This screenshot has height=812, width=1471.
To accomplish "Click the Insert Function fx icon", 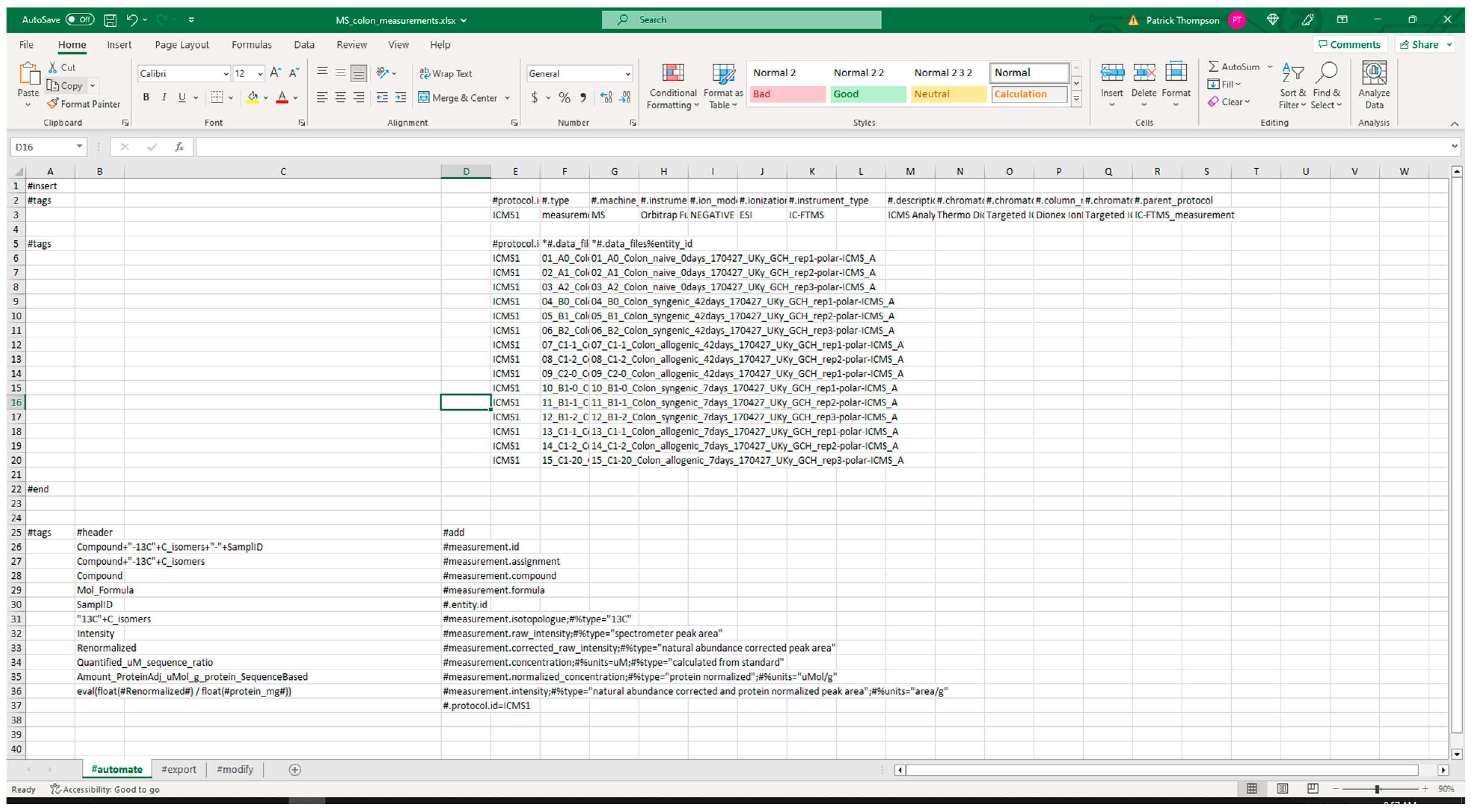I will point(179,147).
